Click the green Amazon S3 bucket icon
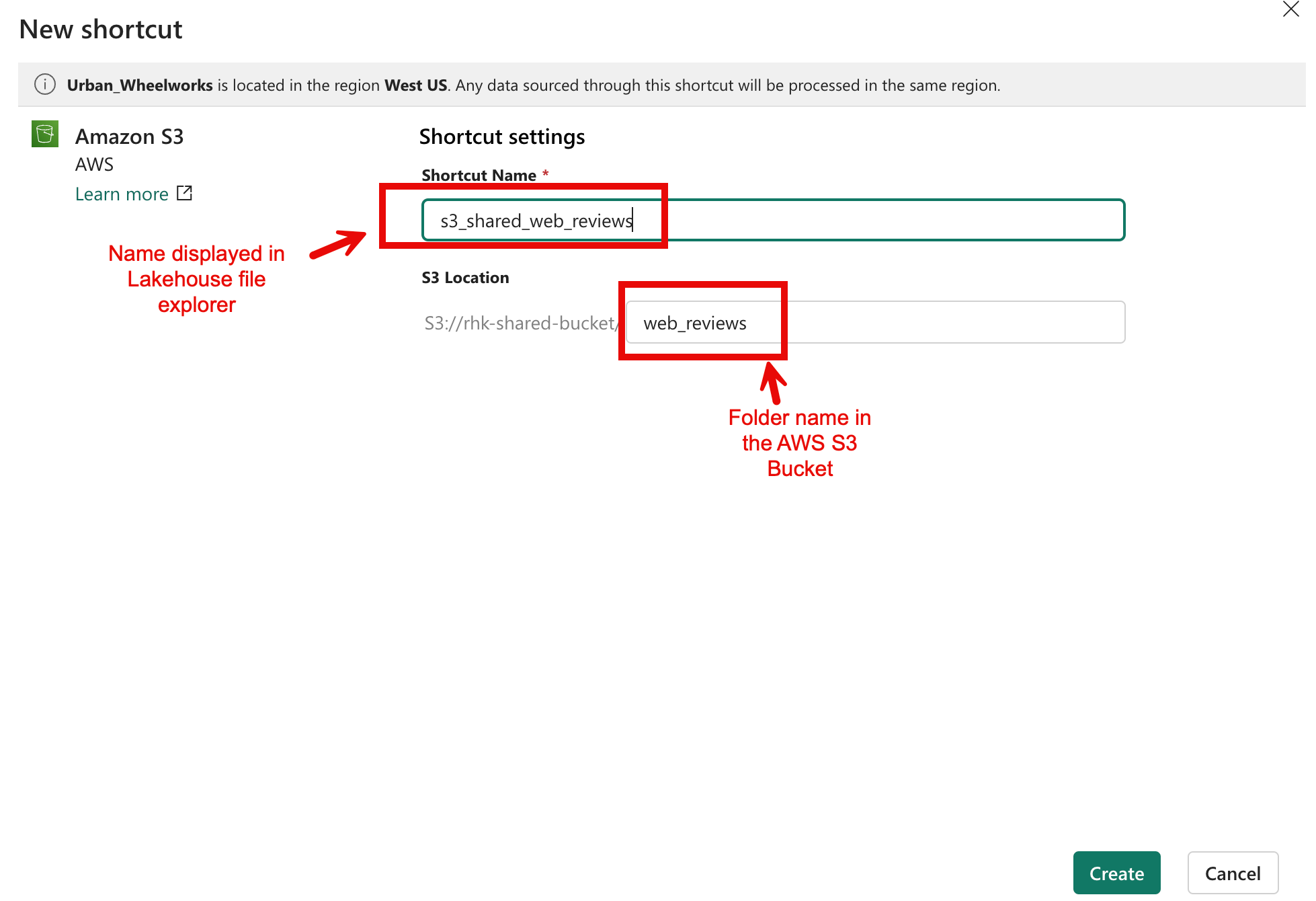 (x=45, y=134)
